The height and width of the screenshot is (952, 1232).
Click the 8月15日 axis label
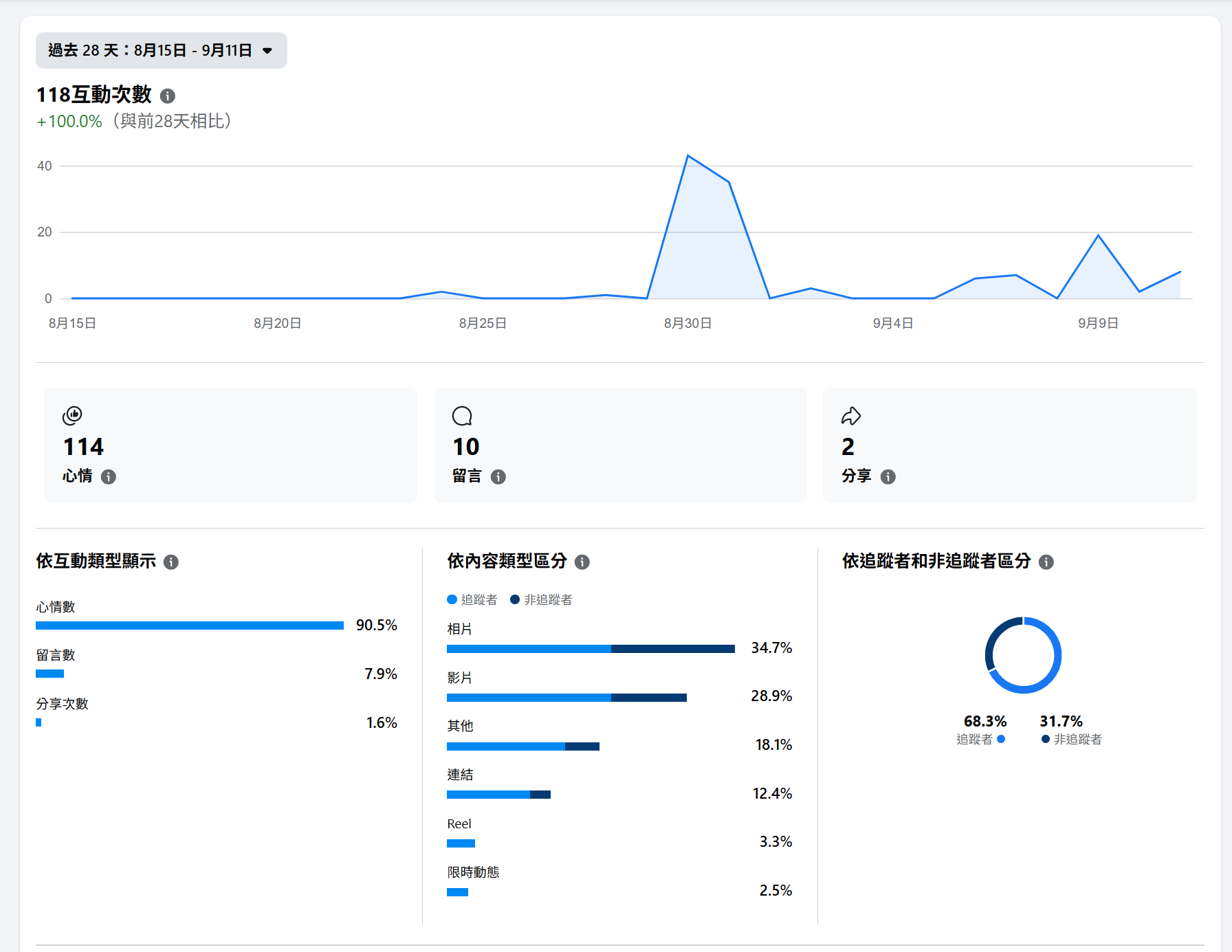tap(72, 323)
